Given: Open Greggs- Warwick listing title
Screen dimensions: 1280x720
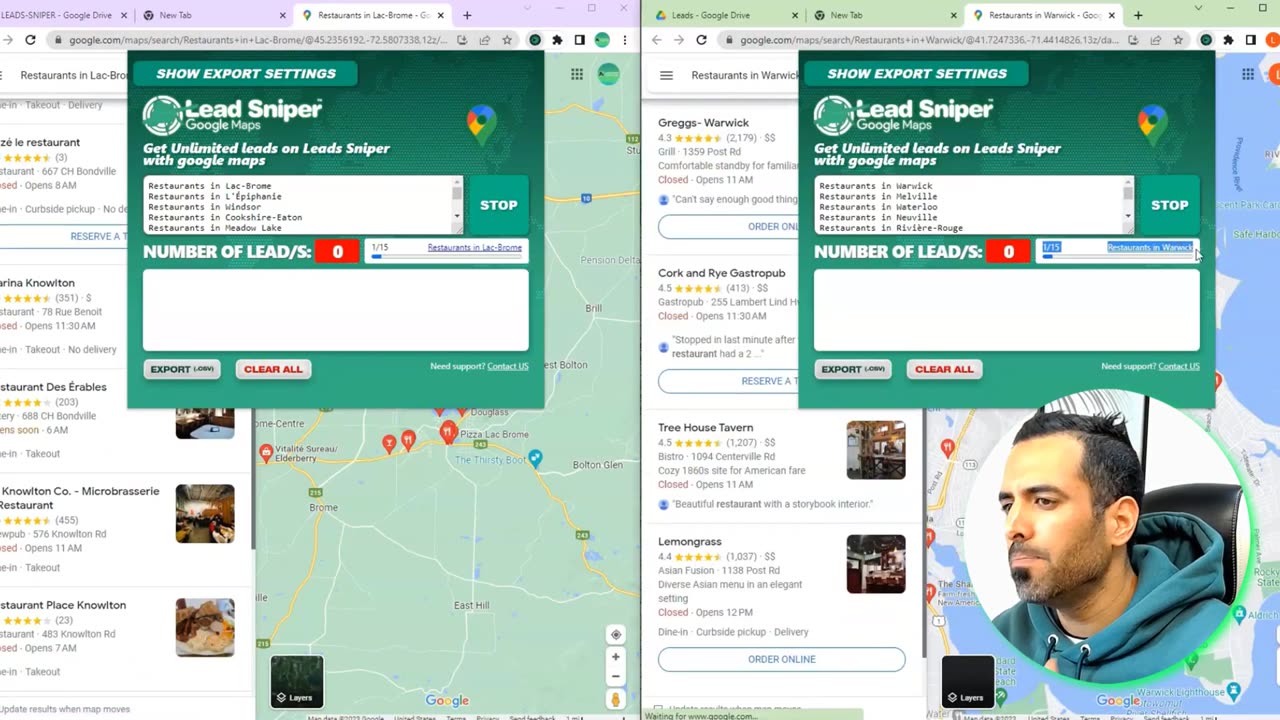Looking at the screenshot, I should tap(703, 123).
